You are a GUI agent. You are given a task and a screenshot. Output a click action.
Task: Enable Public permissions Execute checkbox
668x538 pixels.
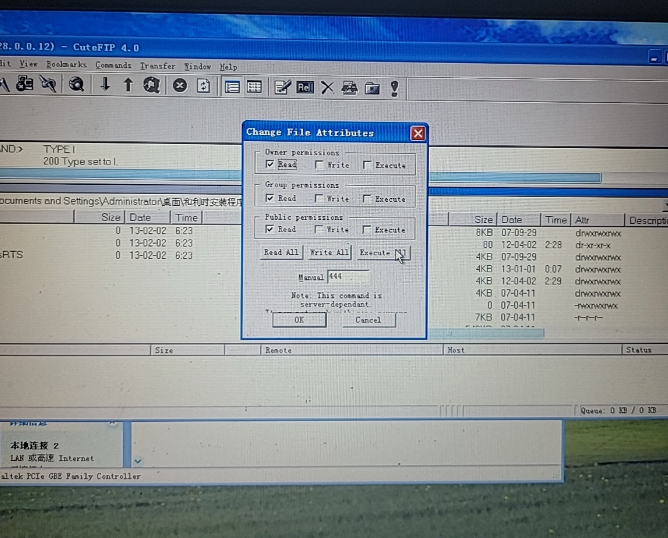[x=367, y=229]
